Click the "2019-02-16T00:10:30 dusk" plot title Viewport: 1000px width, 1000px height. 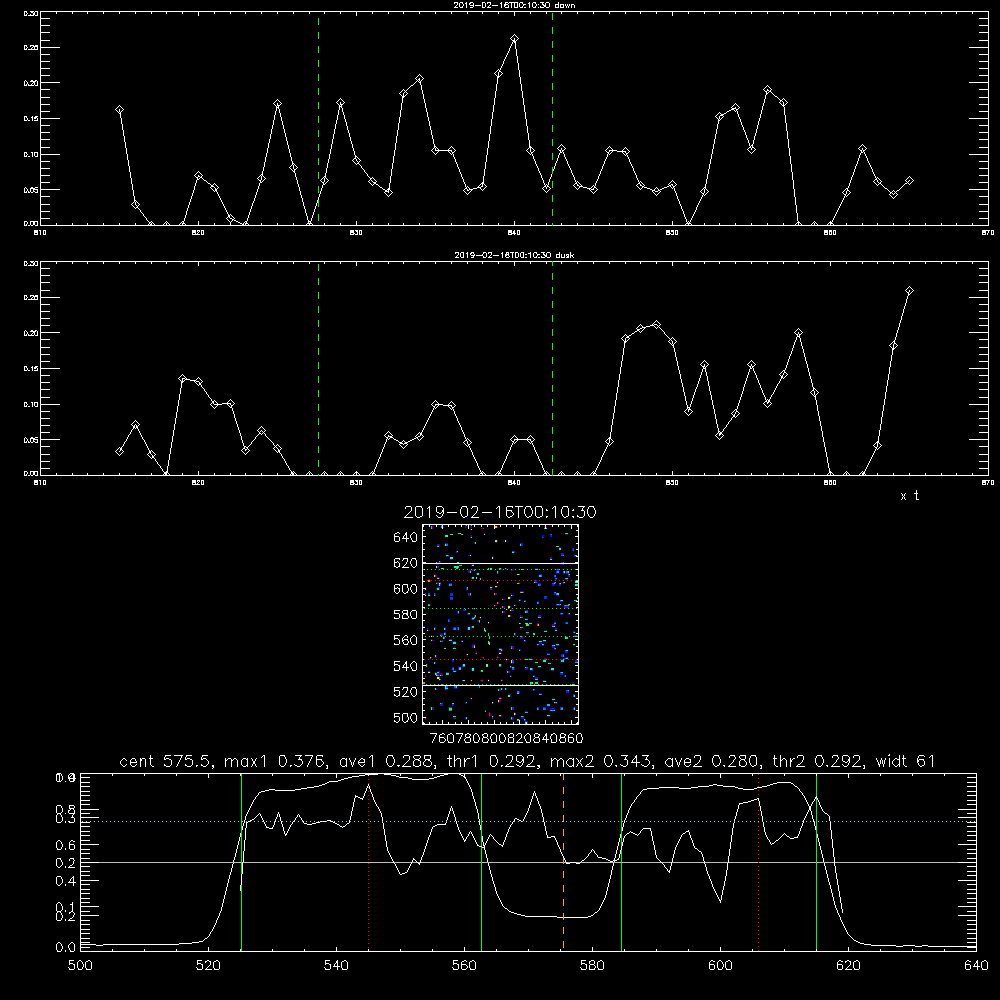pyautogui.click(x=514, y=255)
